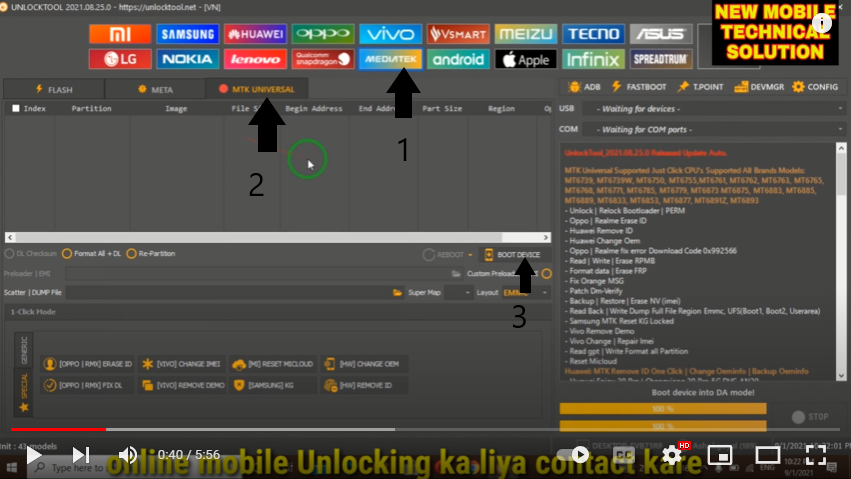
Task: Open the Spreadtrum chipset tile
Action: point(661,59)
